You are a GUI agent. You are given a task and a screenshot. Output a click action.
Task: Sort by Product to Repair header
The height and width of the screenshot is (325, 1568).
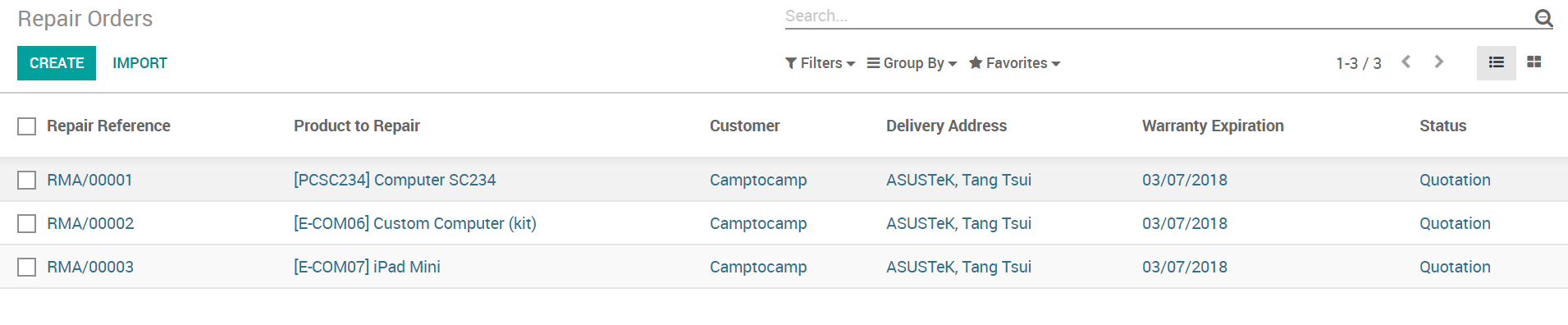click(x=357, y=126)
